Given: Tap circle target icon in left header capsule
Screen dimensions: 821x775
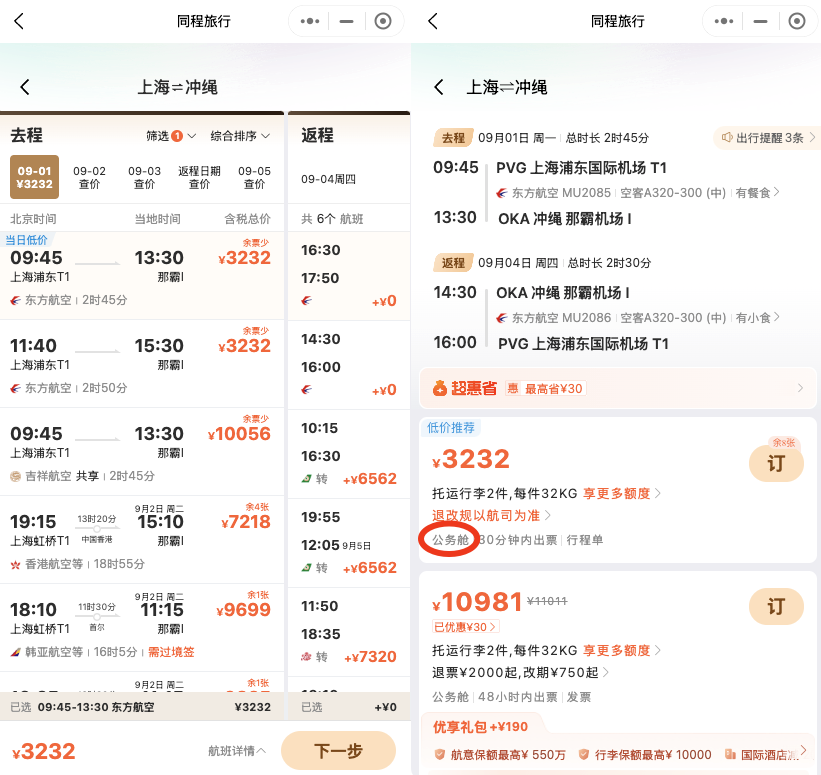Looking at the screenshot, I should coord(383,21).
